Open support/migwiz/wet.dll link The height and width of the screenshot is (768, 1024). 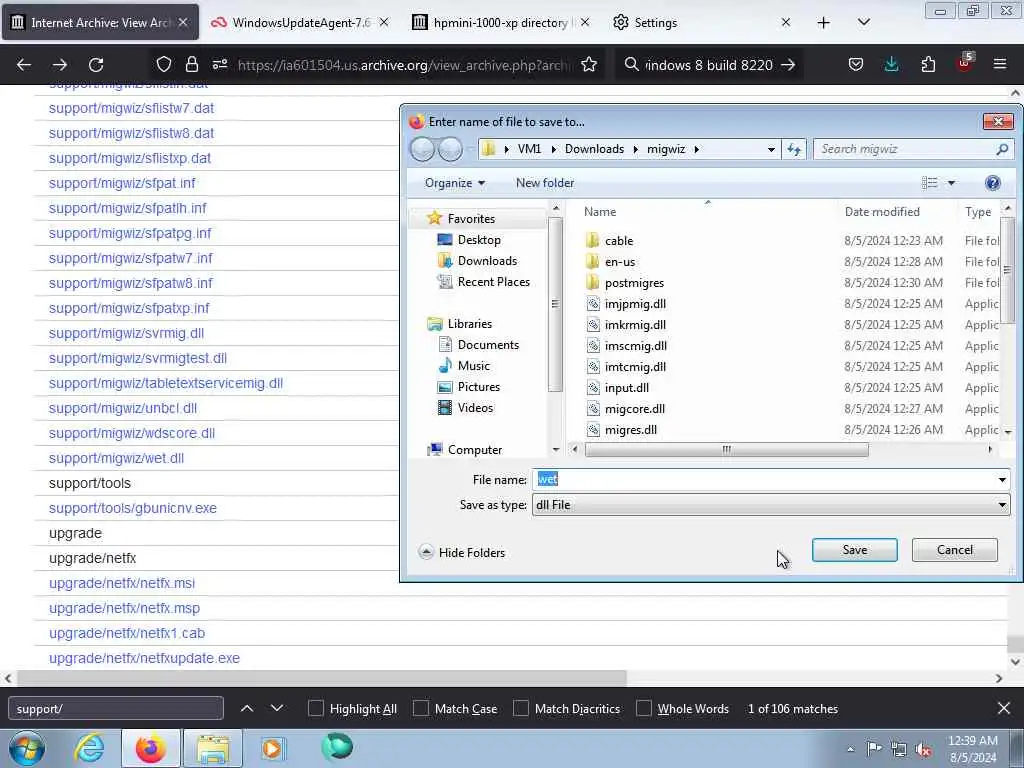(116, 458)
